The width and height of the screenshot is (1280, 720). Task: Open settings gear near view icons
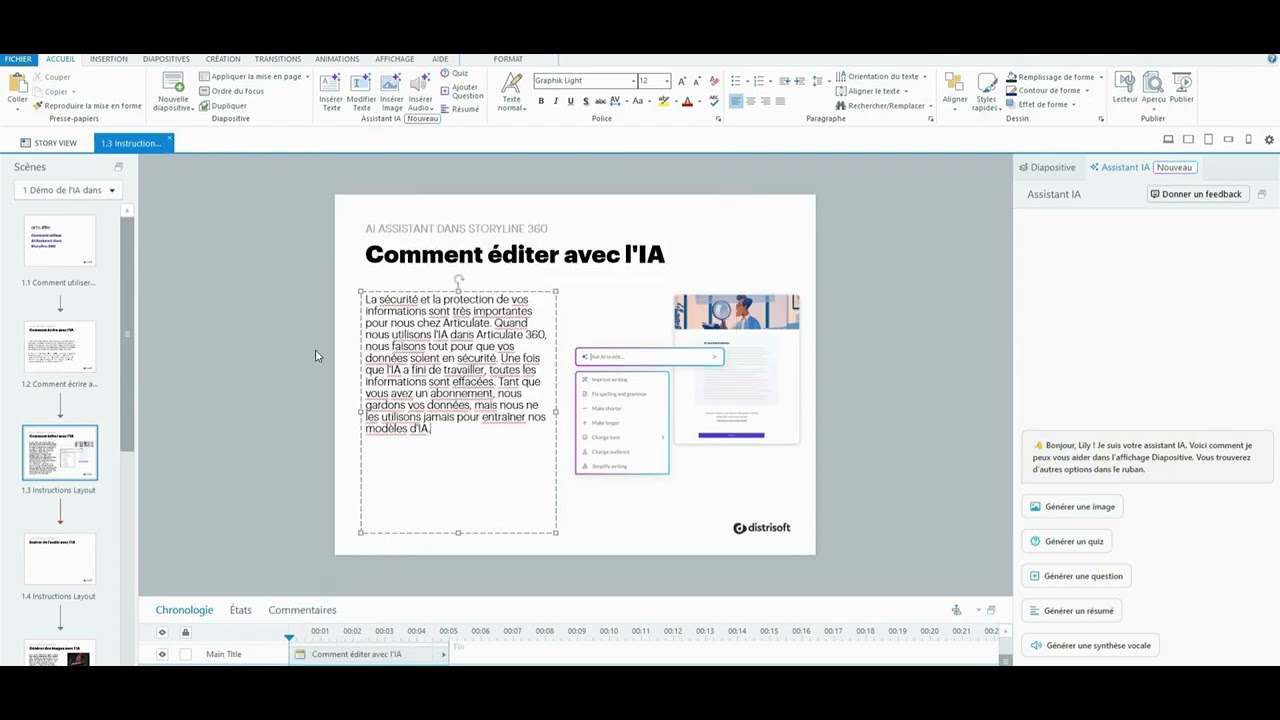pyautogui.click(x=1269, y=140)
